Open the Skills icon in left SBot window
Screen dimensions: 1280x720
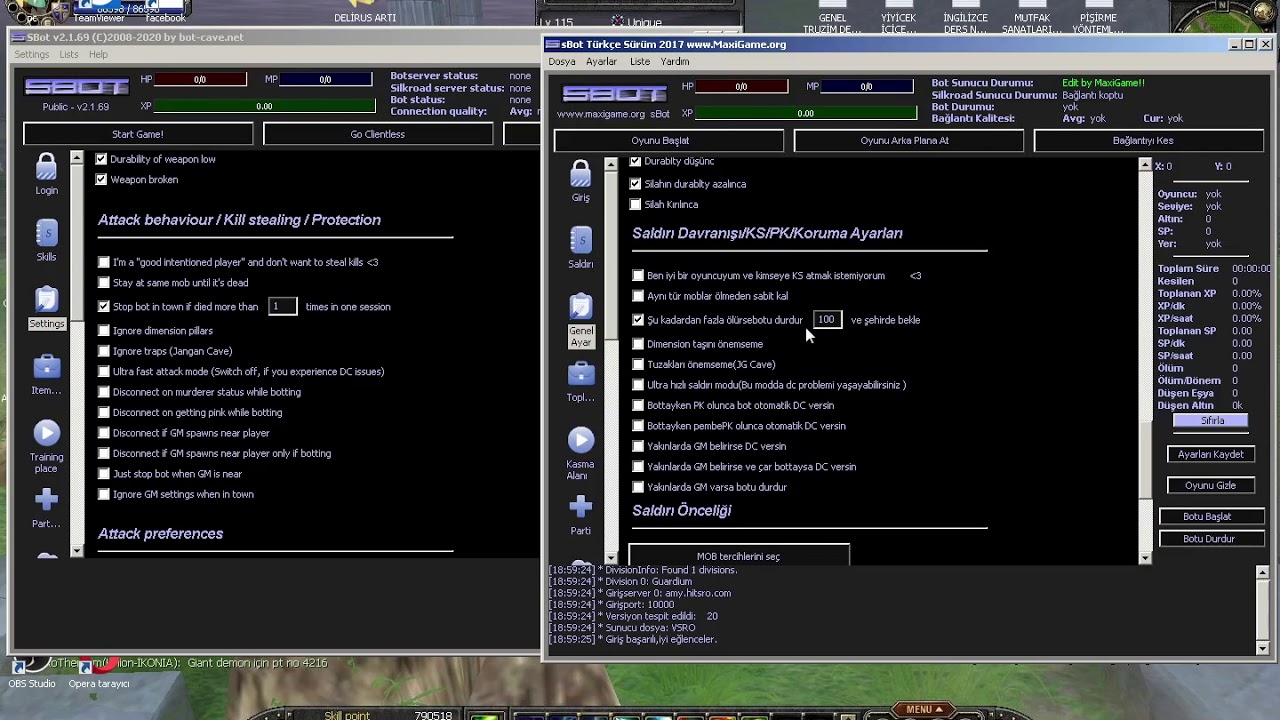point(46,234)
